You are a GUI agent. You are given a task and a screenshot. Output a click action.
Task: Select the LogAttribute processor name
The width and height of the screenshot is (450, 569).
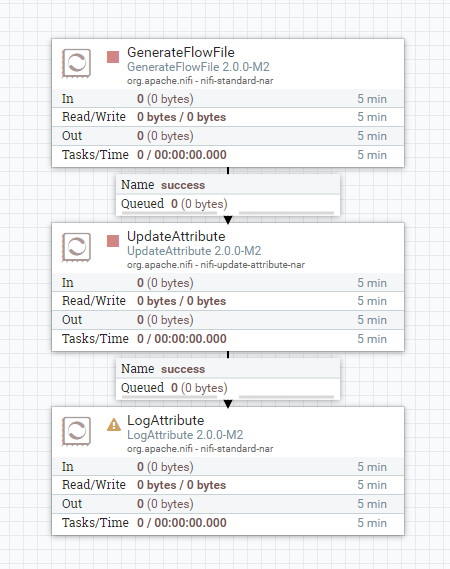click(165, 420)
